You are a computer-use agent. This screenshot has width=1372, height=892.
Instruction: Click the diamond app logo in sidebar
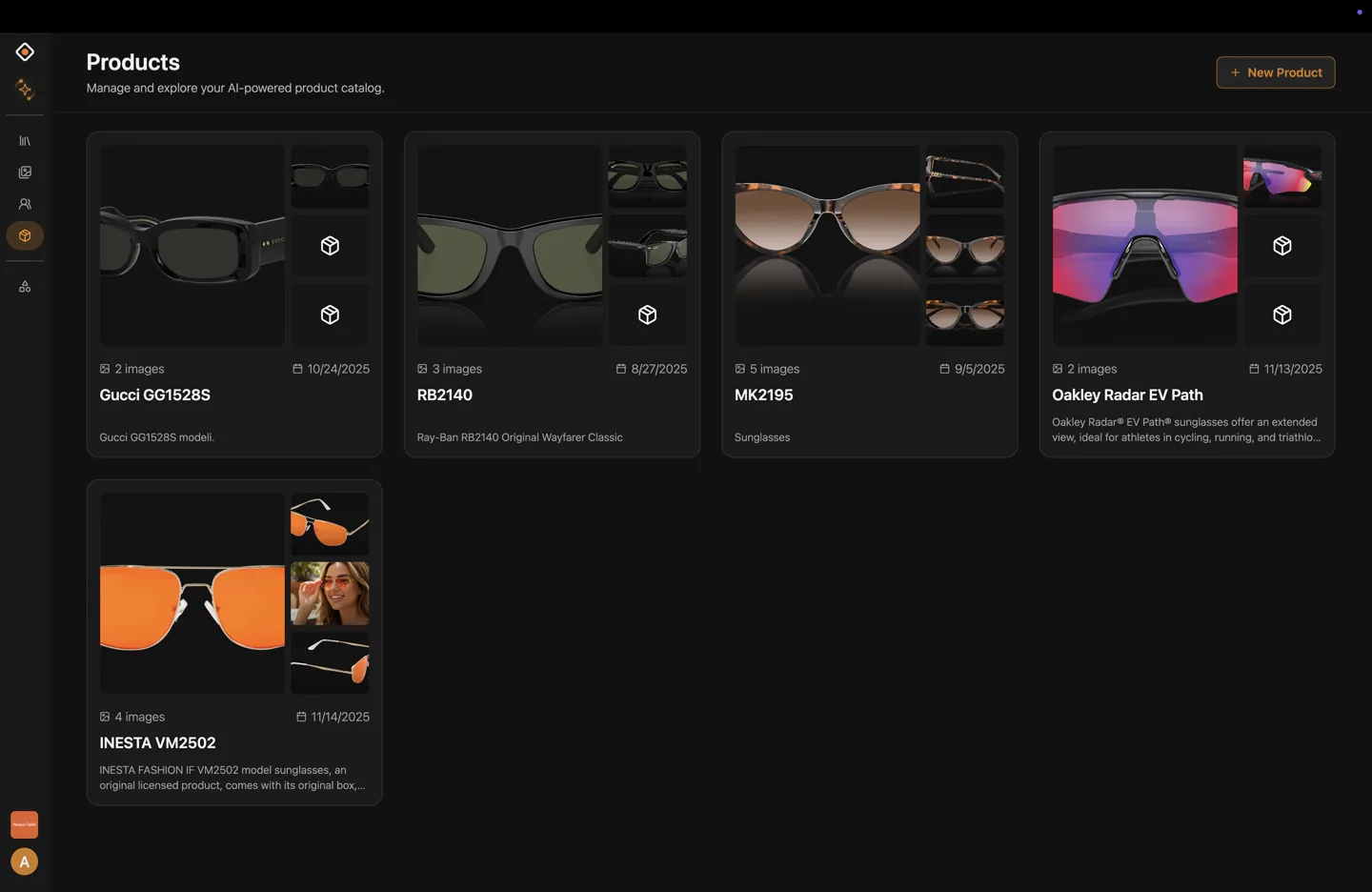(x=25, y=51)
